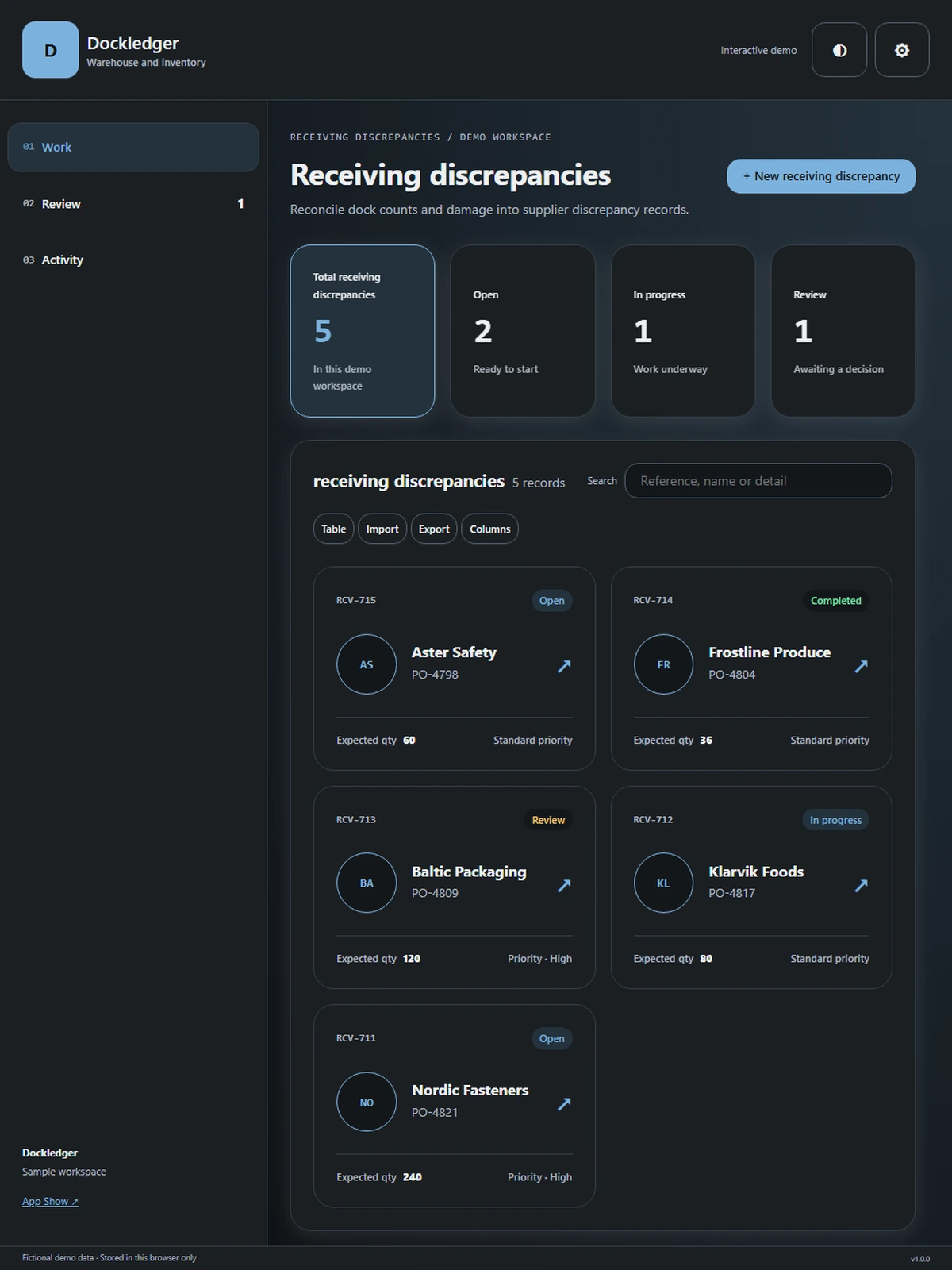Click the PO-4798 order number
The image size is (952, 1270).
435,675
